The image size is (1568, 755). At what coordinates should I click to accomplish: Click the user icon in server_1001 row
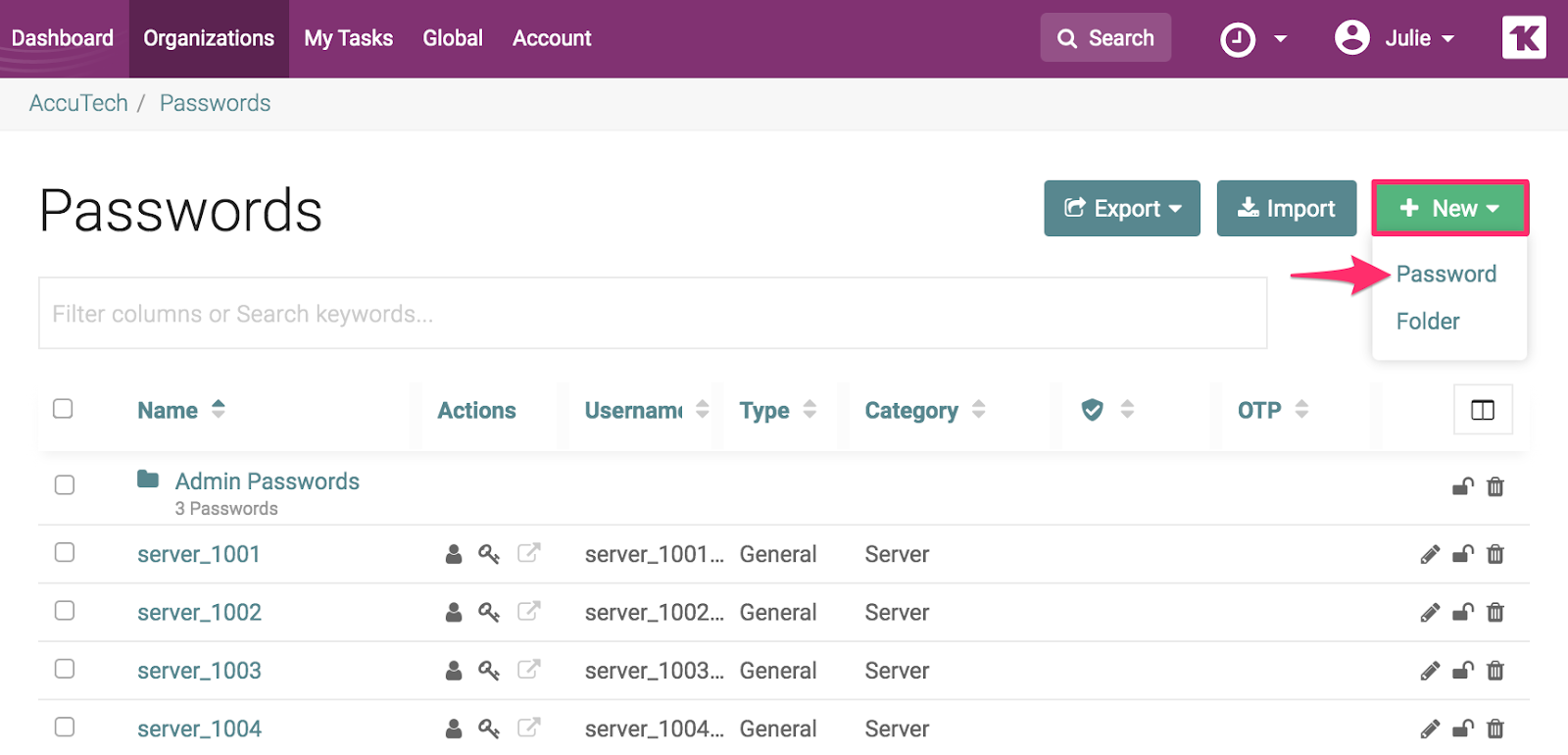coord(454,554)
